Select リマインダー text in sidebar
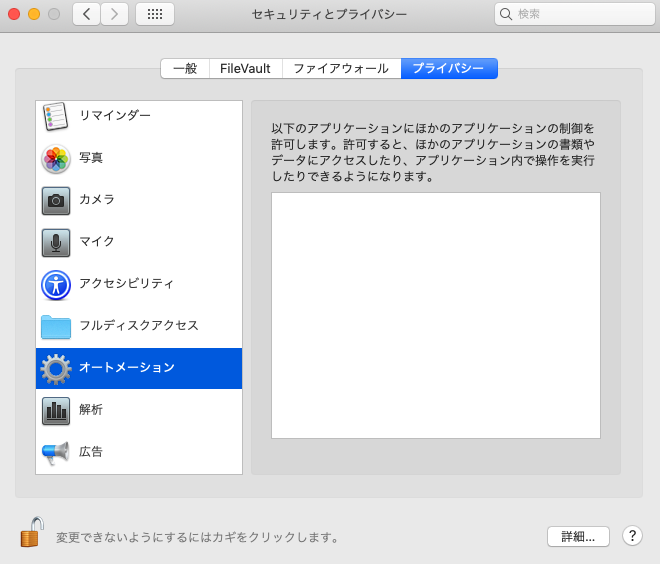 (x=115, y=115)
